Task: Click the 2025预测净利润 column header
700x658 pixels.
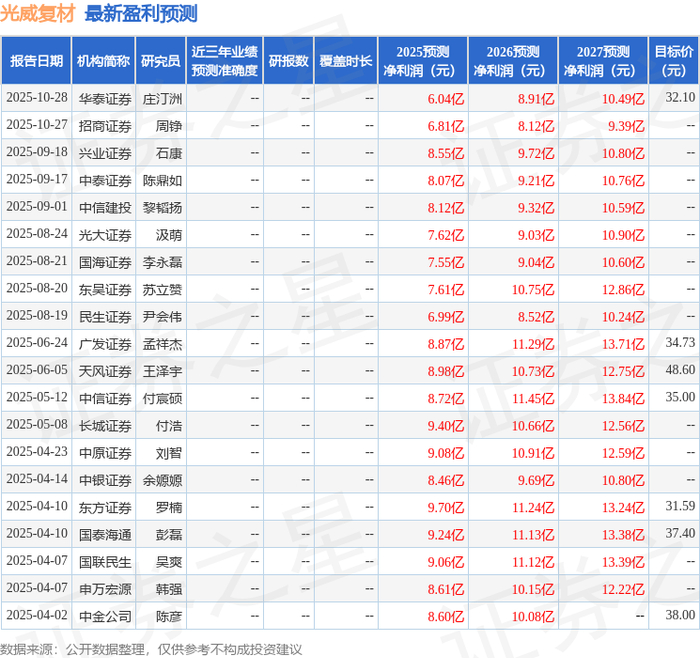Action: pos(423,61)
